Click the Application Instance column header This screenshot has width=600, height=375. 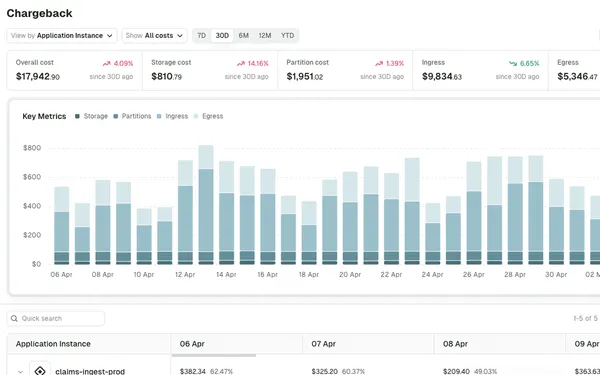tap(89, 344)
